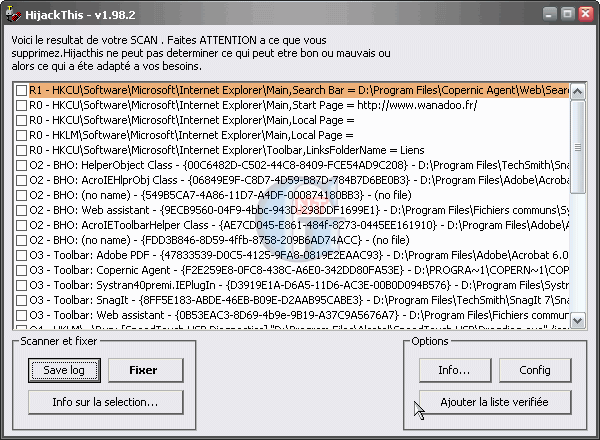The height and width of the screenshot is (440, 600).
Task: Tick the O2 BHO {549B5CA7 no name checkbox
Action: (21, 195)
